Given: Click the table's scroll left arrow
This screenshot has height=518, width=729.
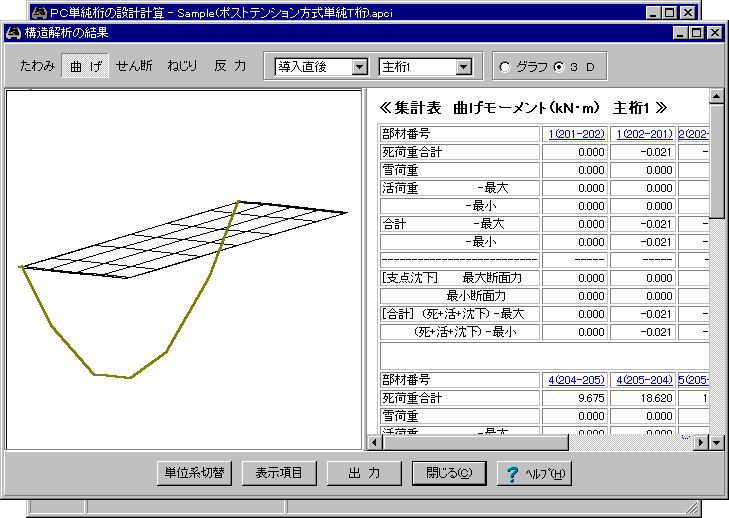Looking at the screenshot, I should pos(375,443).
